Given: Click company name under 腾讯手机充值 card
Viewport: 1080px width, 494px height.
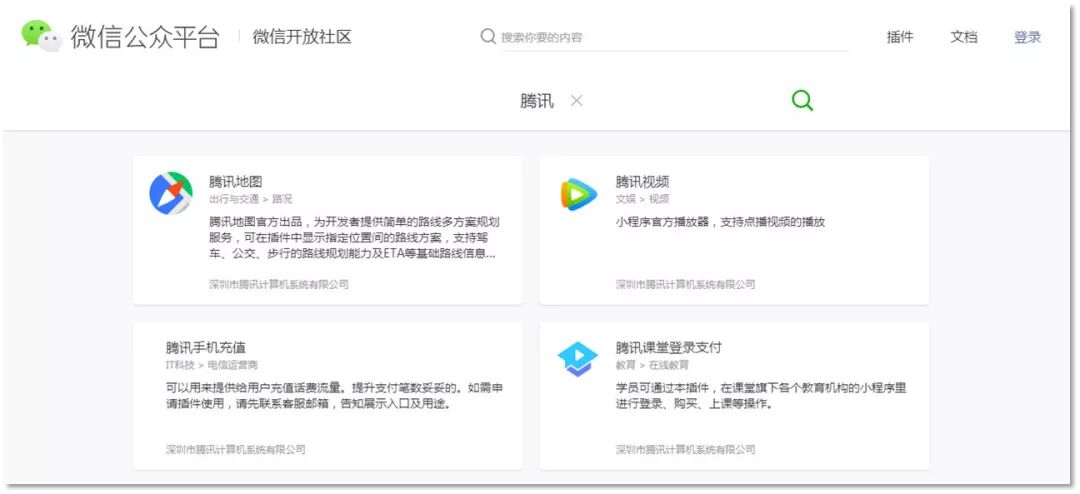Looking at the screenshot, I should (x=236, y=449).
